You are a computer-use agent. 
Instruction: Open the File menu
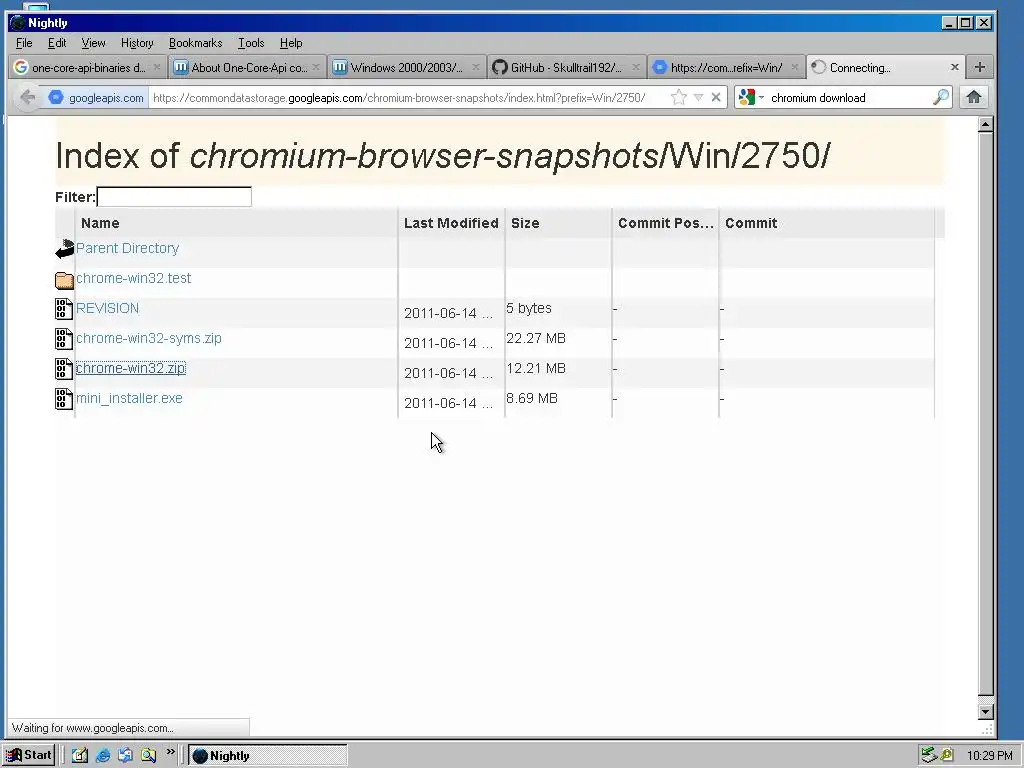pos(24,43)
